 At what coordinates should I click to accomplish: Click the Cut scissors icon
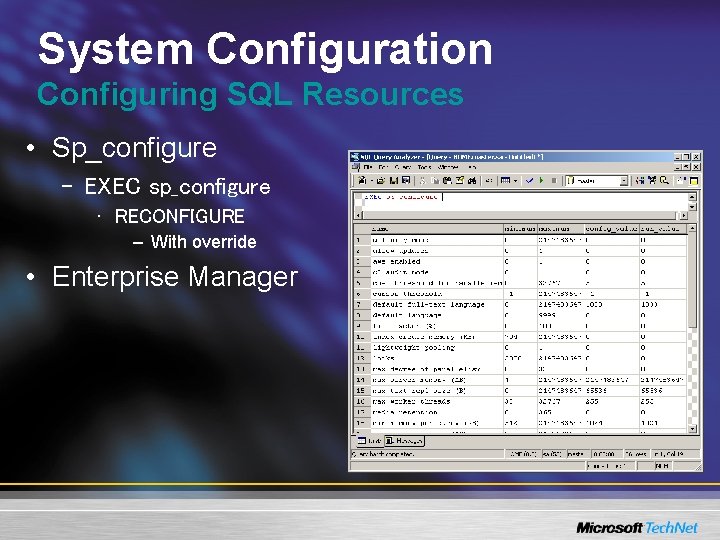click(x=423, y=180)
